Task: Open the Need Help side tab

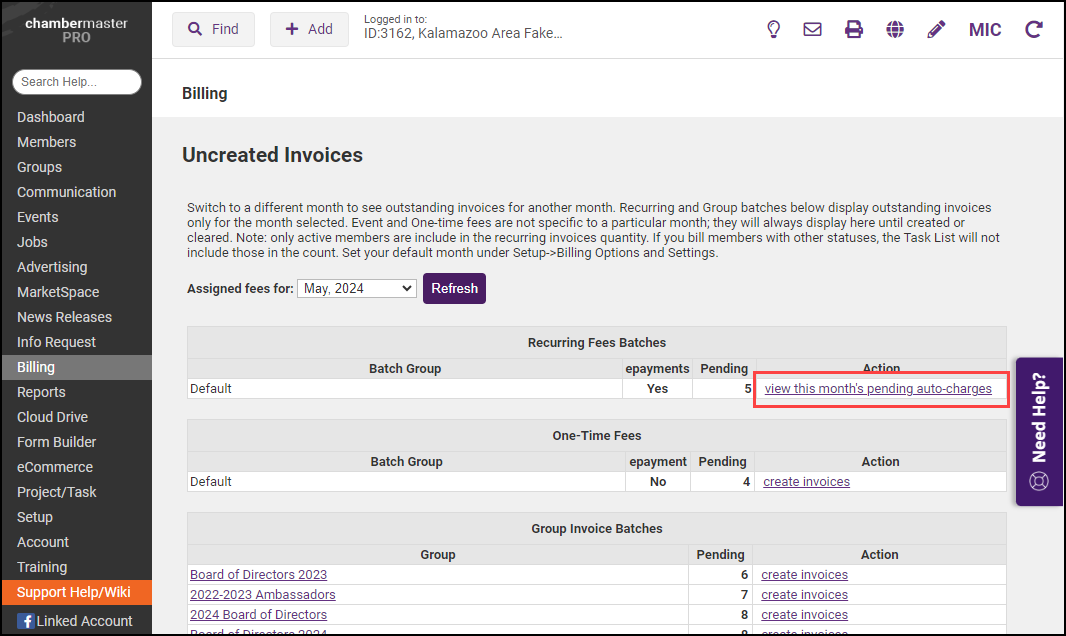Action: click(x=1038, y=431)
